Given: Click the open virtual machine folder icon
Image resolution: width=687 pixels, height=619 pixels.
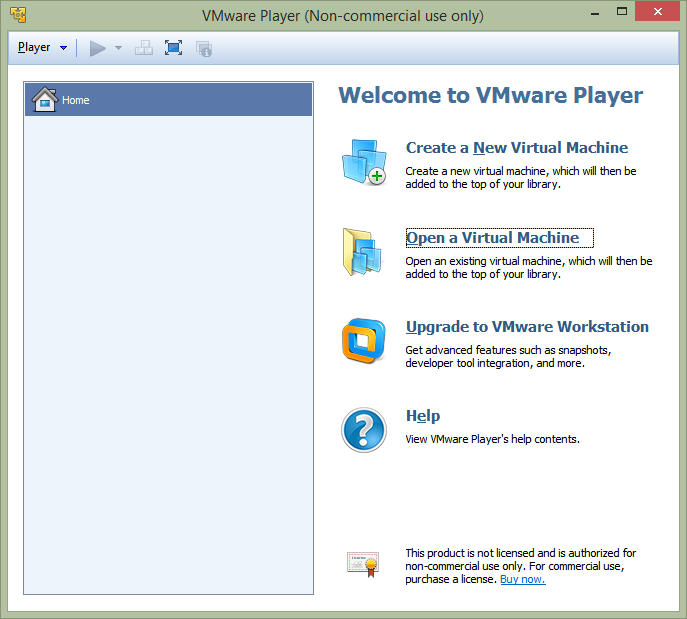Looking at the screenshot, I should [x=363, y=252].
